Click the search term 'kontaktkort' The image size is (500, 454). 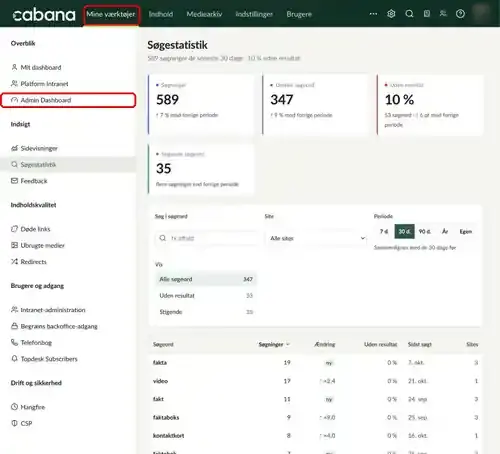point(168,436)
